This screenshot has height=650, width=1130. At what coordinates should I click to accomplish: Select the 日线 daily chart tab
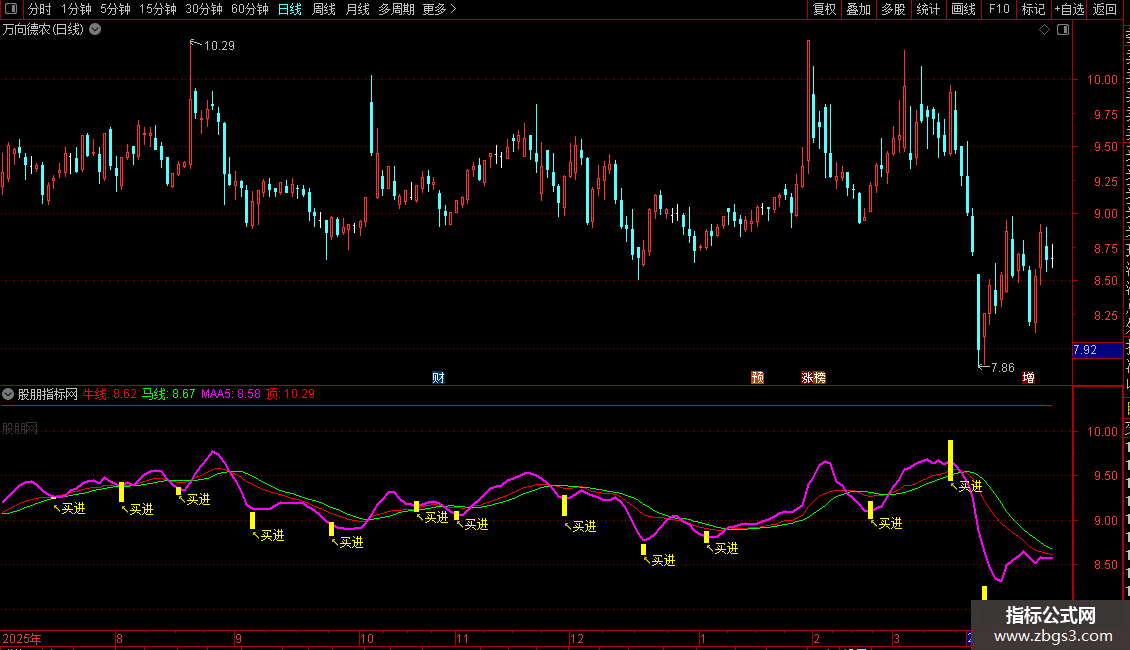[290, 9]
